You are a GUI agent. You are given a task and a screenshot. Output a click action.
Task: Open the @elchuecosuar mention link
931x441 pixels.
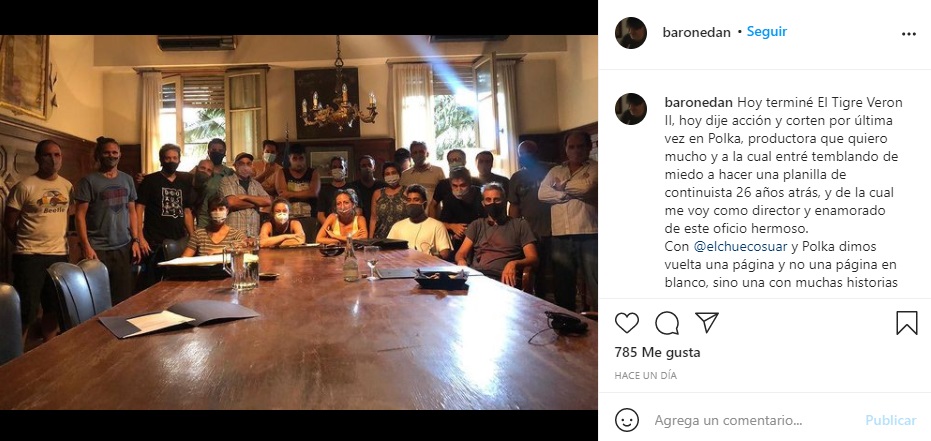[739, 246]
